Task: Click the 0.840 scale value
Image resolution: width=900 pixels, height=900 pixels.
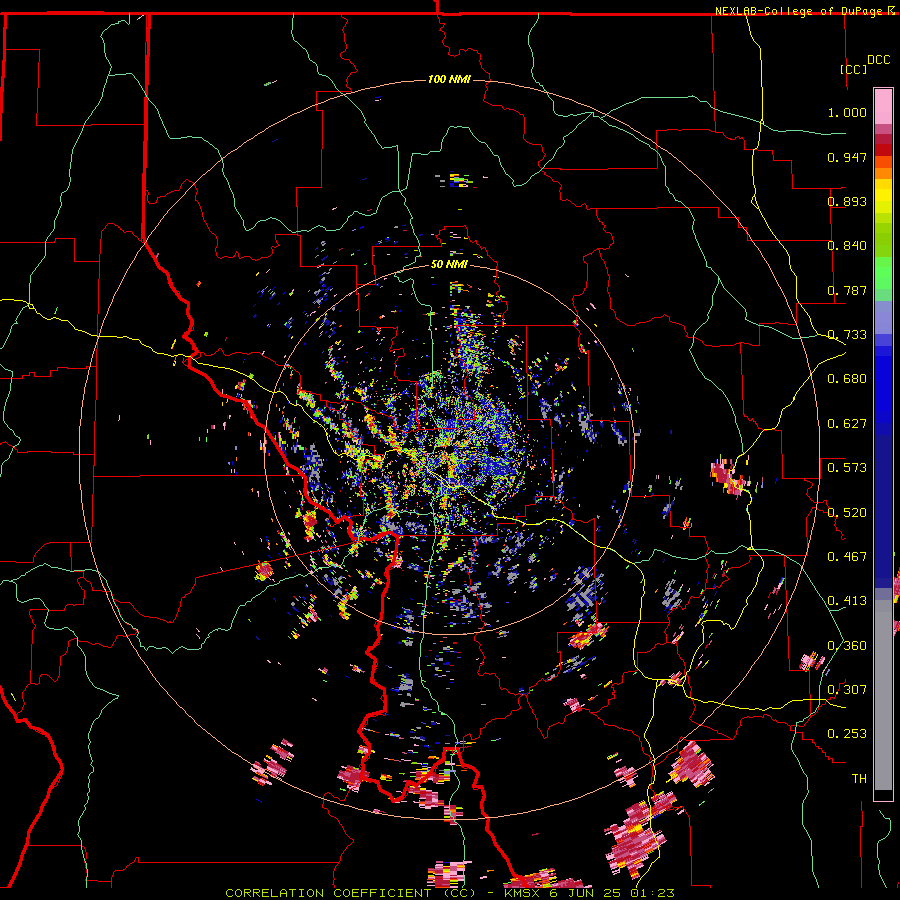Action: pos(847,246)
